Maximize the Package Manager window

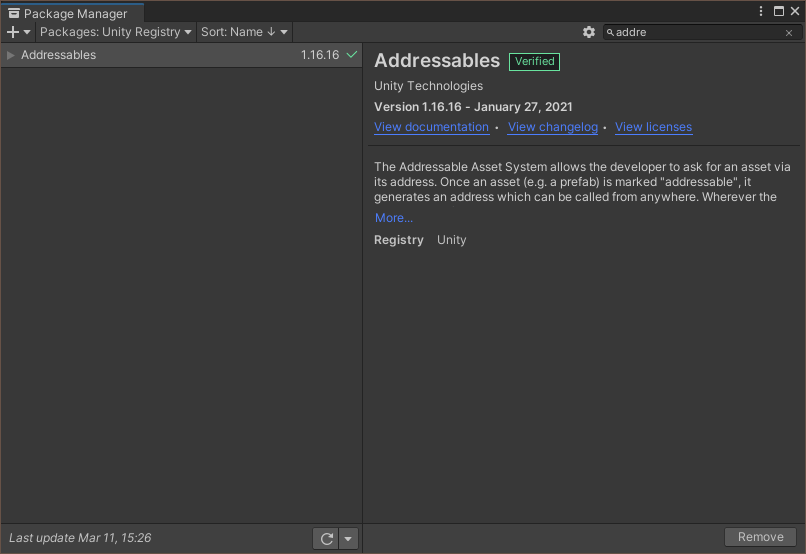tap(779, 11)
